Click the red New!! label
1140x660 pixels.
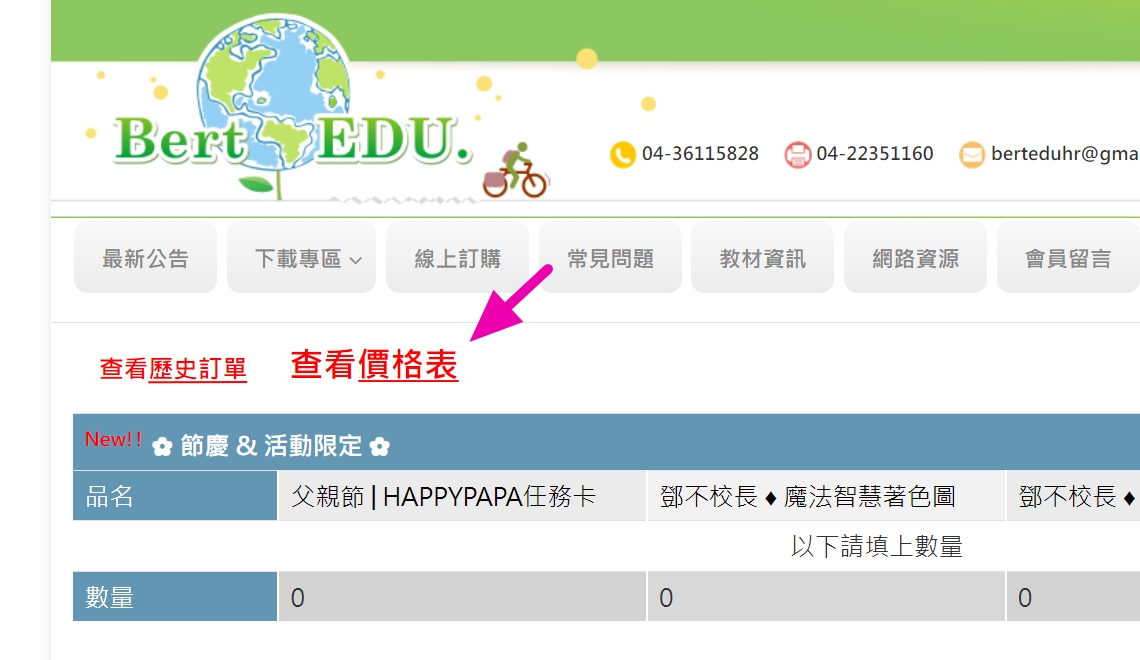pyautogui.click(x=113, y=439)
